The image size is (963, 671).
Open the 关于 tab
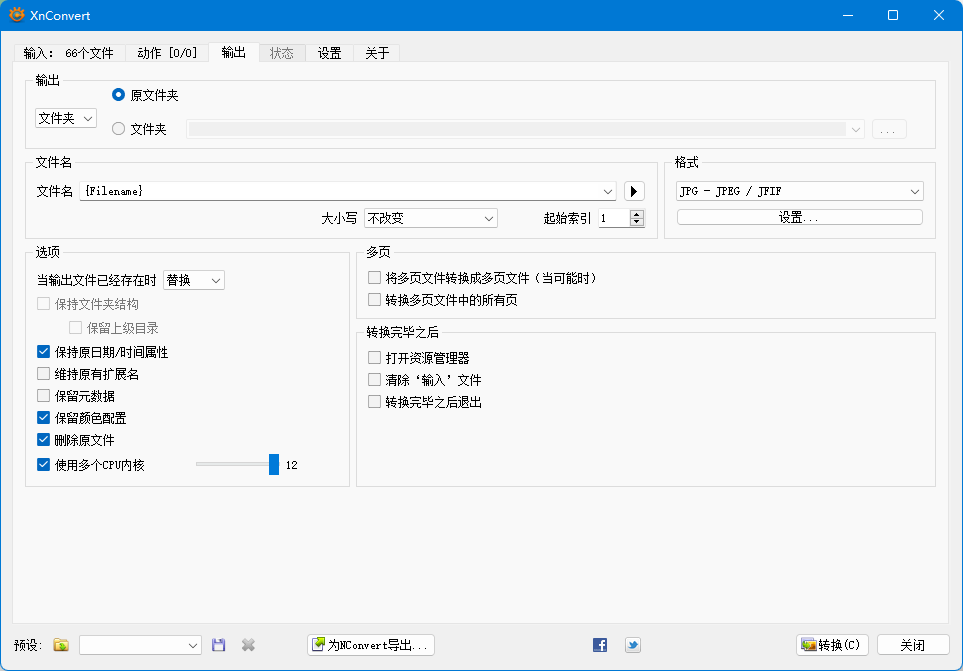click(x=375, y=53)
